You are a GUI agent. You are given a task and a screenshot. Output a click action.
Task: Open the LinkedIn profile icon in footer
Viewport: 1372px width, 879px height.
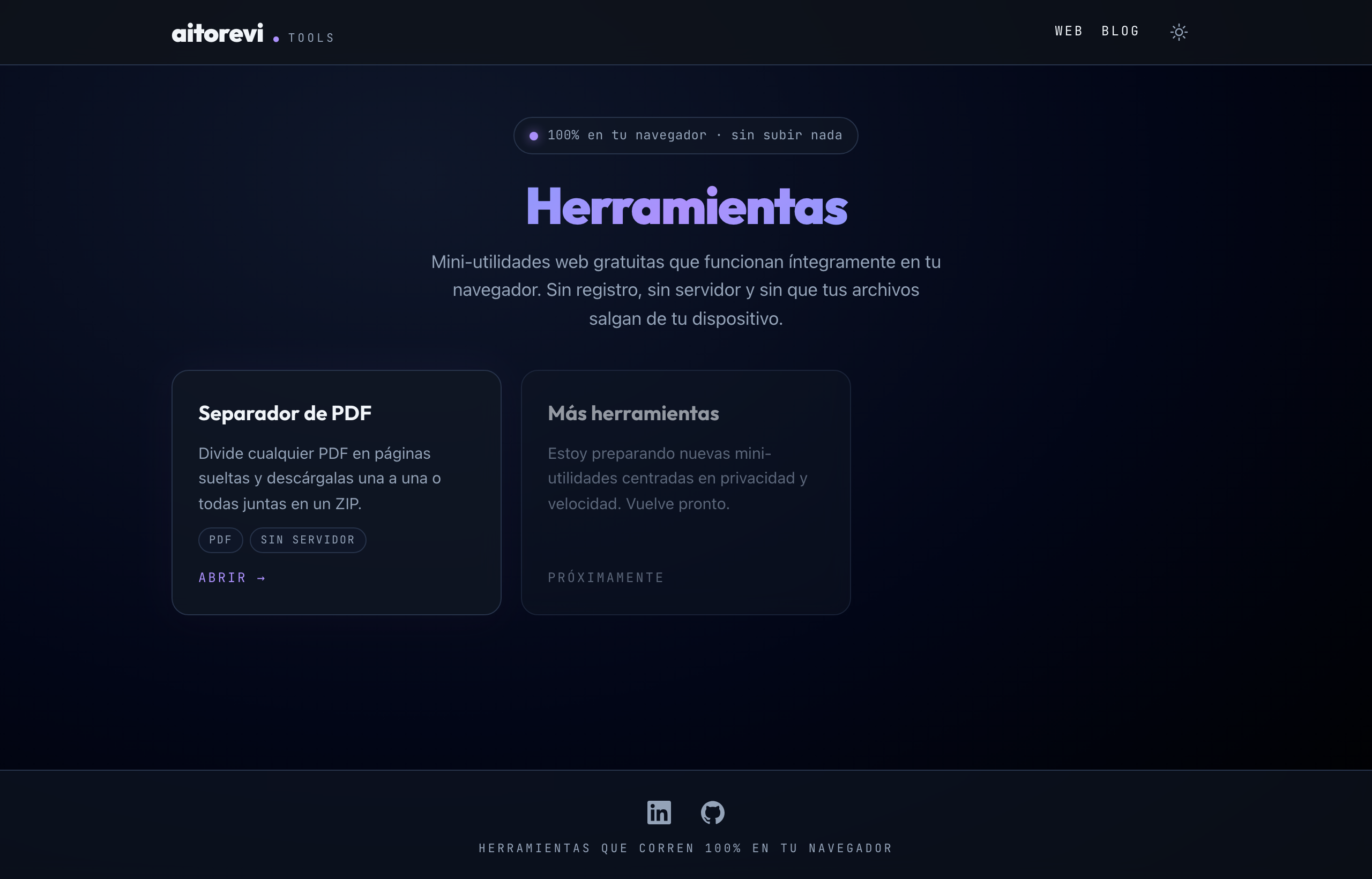point(659,812)
